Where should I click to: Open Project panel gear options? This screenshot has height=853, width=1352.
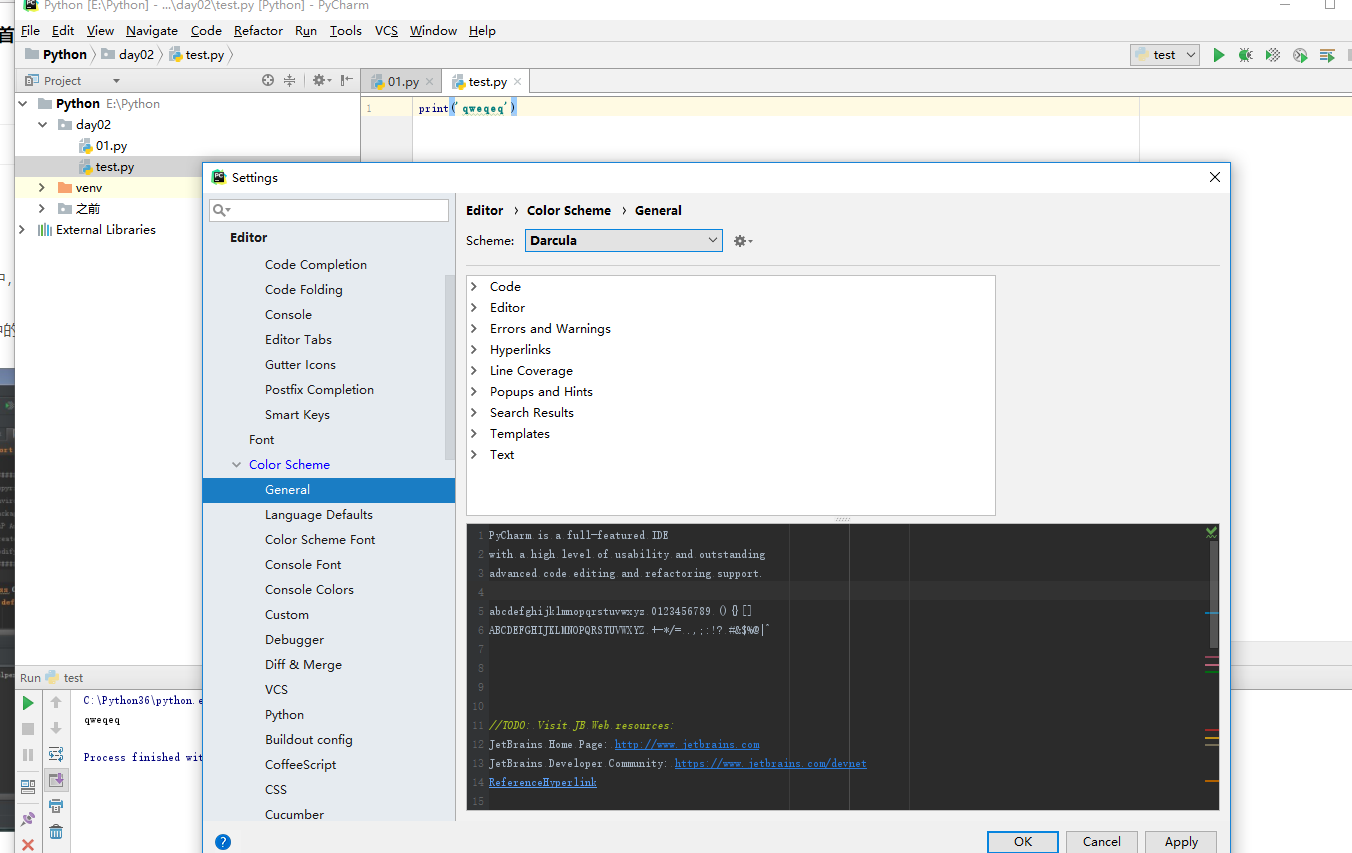pyautogui.click(x=321, y=80)
